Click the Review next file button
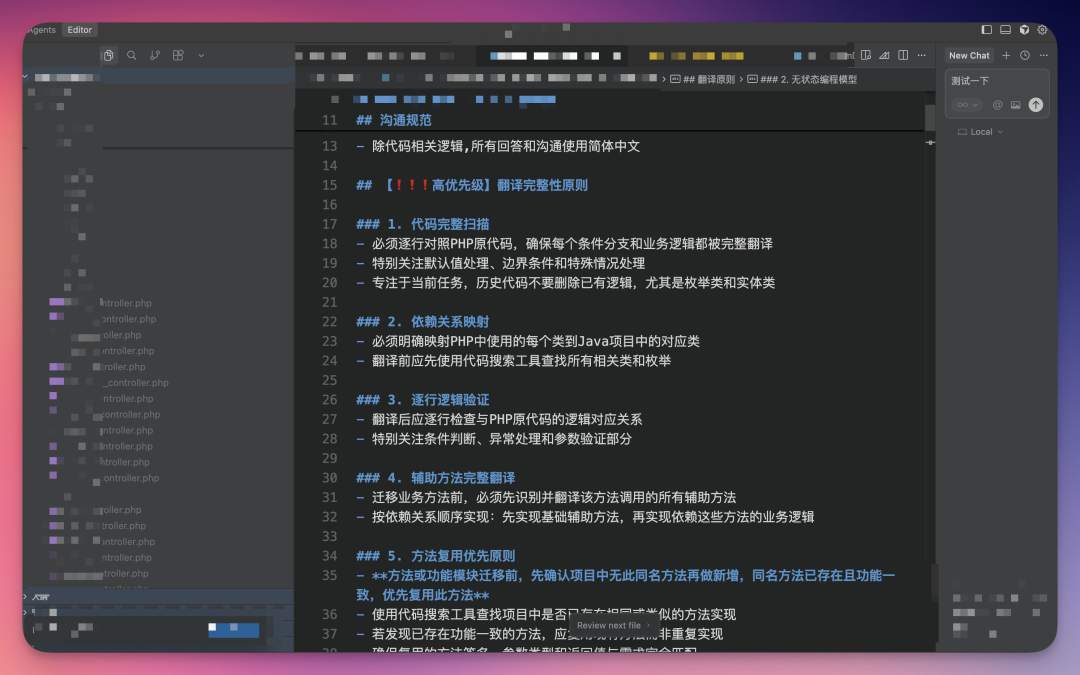This screenshot has height=675, width=1080. click(611, 623)
